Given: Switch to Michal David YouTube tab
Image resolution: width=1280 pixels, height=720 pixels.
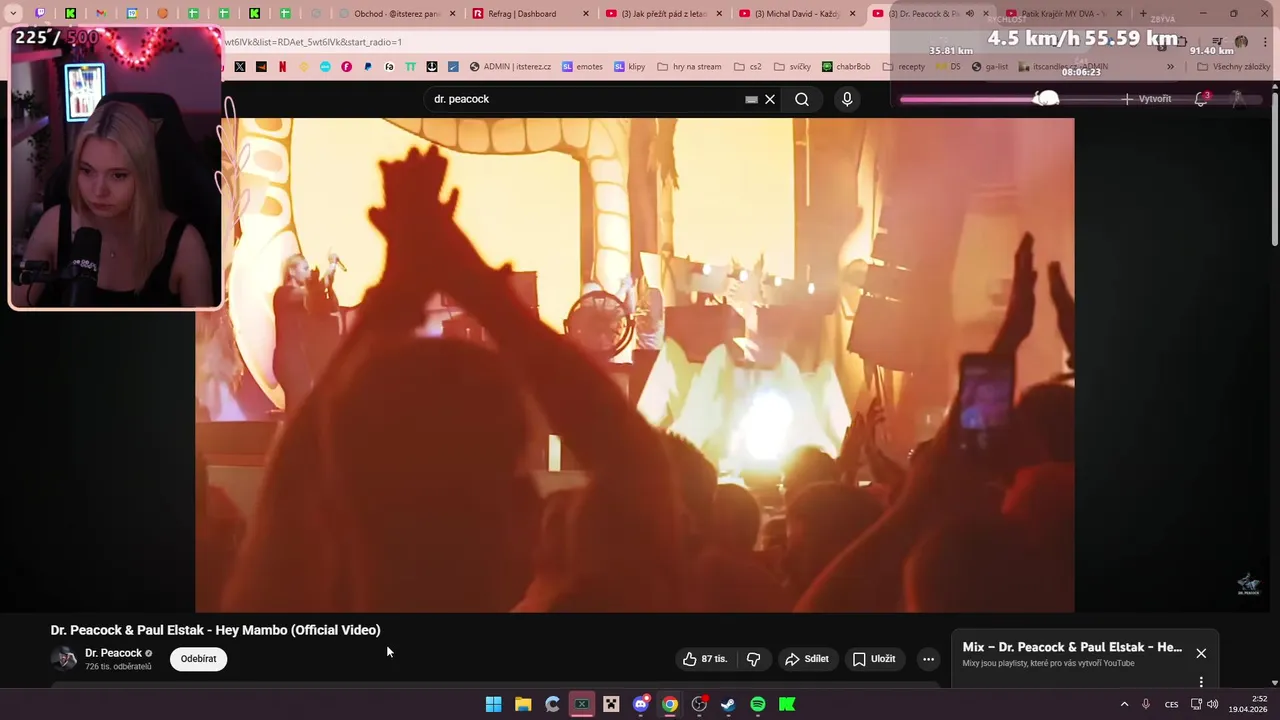Looking at the screenshot, I should click(795, 14).
